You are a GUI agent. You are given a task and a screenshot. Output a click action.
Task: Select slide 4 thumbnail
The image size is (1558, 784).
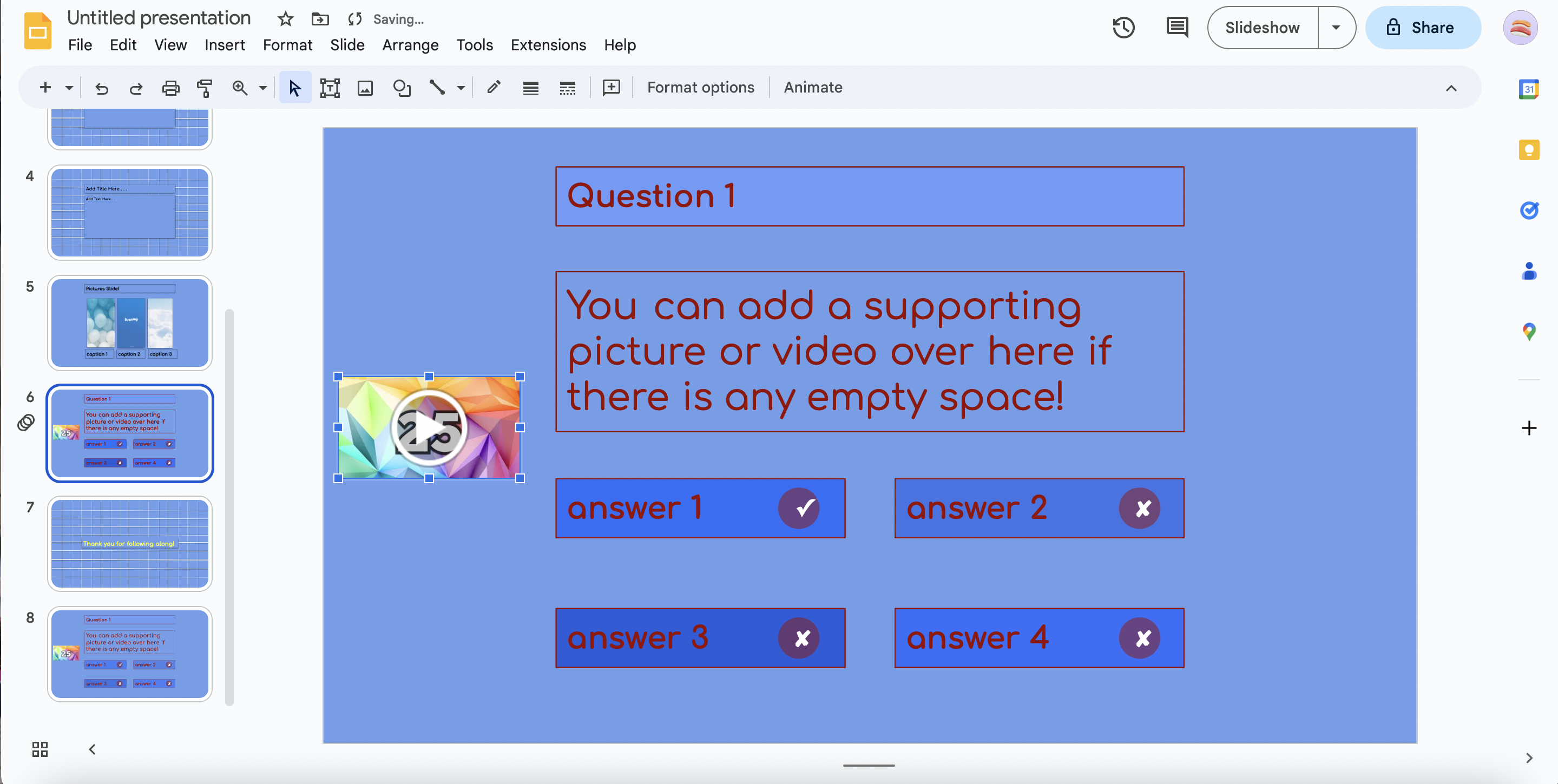[x=130, y=213]
